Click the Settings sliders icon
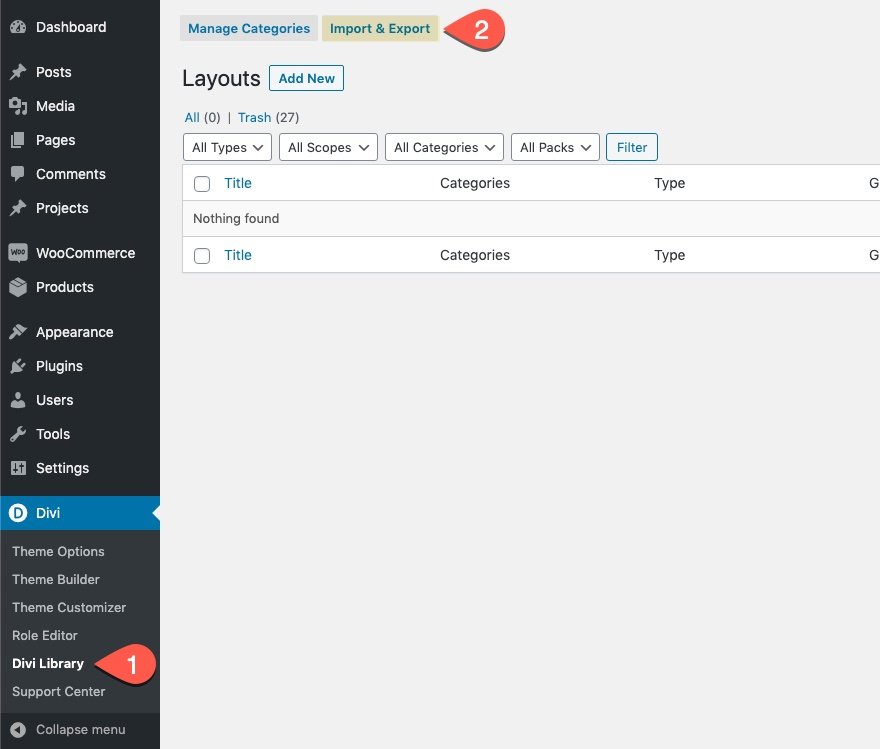Viewport: 880px width, 749px height. pyautogui.click(x=18, y=468)
